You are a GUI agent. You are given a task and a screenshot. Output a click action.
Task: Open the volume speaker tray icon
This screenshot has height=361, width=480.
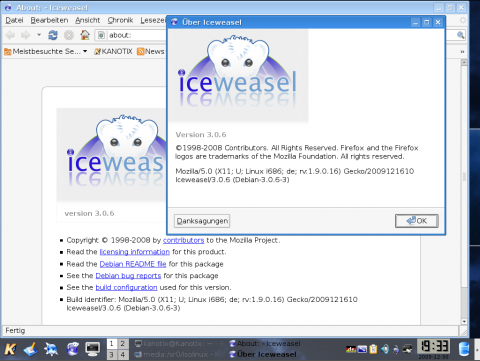click(385, 349)
